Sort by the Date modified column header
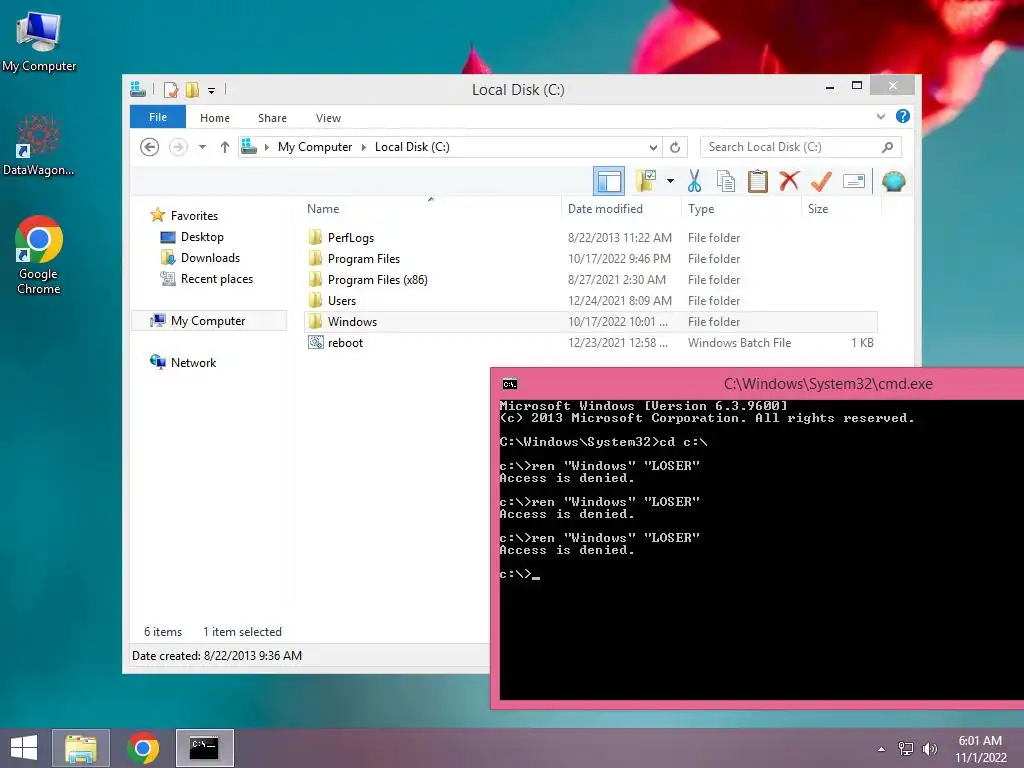The image size is (1024, 768). point(620,209)
